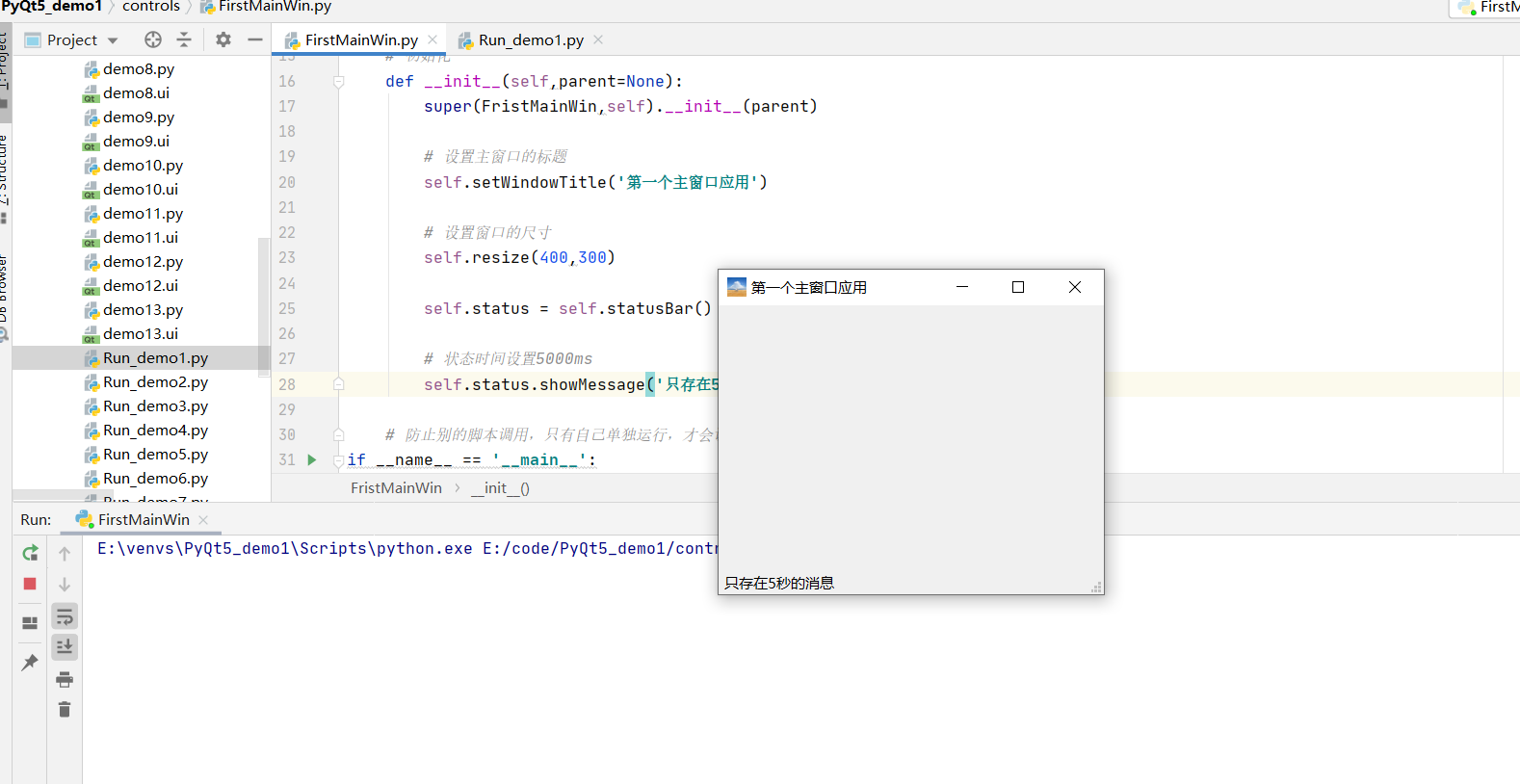Viewport: 1520px width, 784px height.
Task: Click restore layout icon in Run panel
Action: coord(30,623)
